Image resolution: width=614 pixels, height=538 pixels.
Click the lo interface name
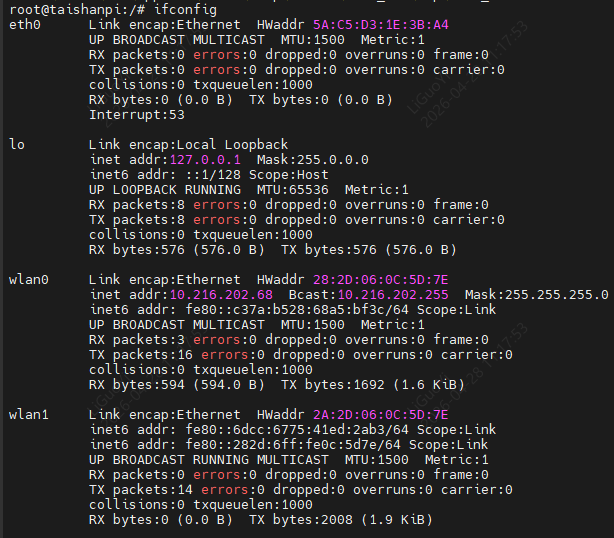16,145
